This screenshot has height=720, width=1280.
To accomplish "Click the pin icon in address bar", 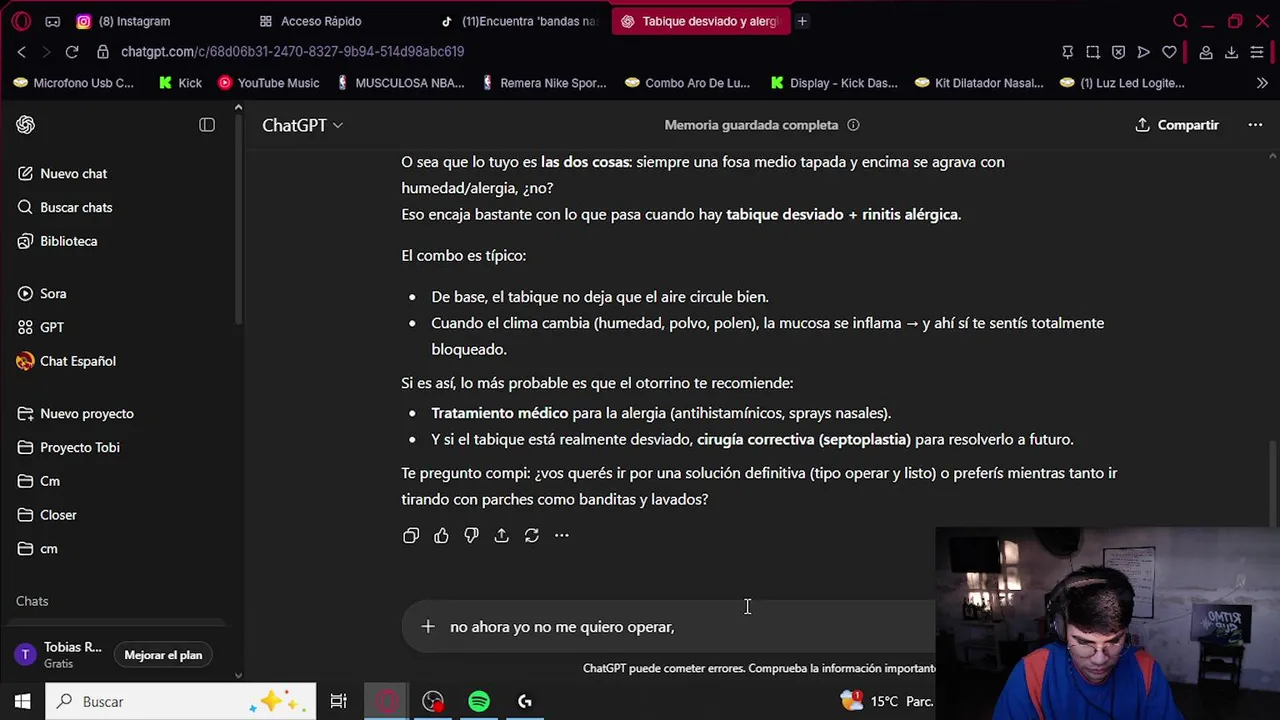I will click(1067, 52).
